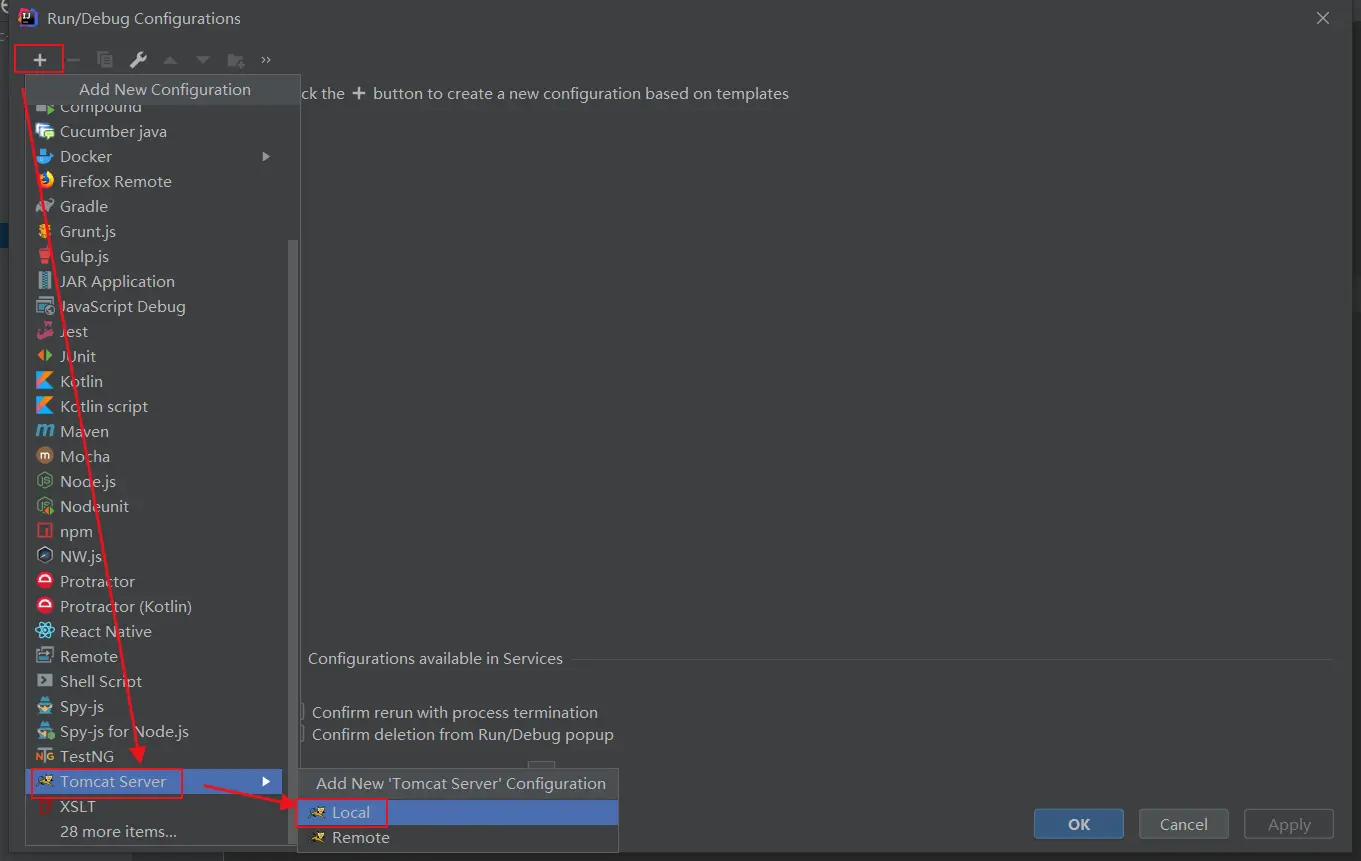The width and height of the screenshot is (1361, 861).
Task: Click the Gulp.js red cup icon
Action: click(x=45, y=256)
